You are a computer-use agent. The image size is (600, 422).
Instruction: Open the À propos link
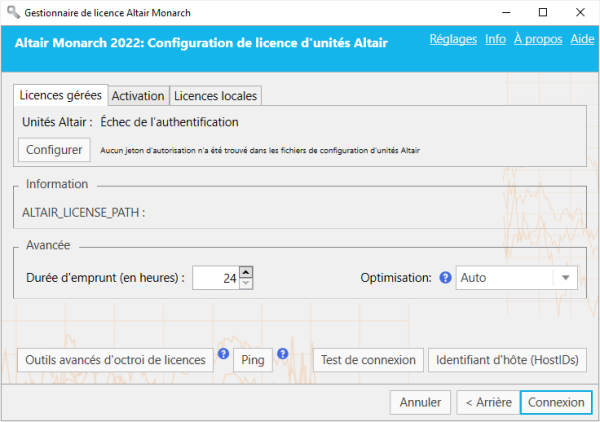(x=538, y=39)
